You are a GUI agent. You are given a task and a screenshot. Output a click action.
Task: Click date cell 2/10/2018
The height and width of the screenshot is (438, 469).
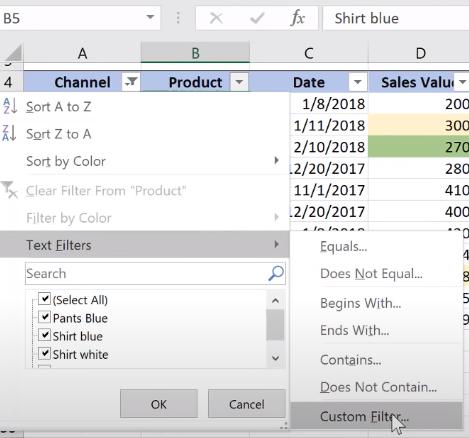pos(329,147)
